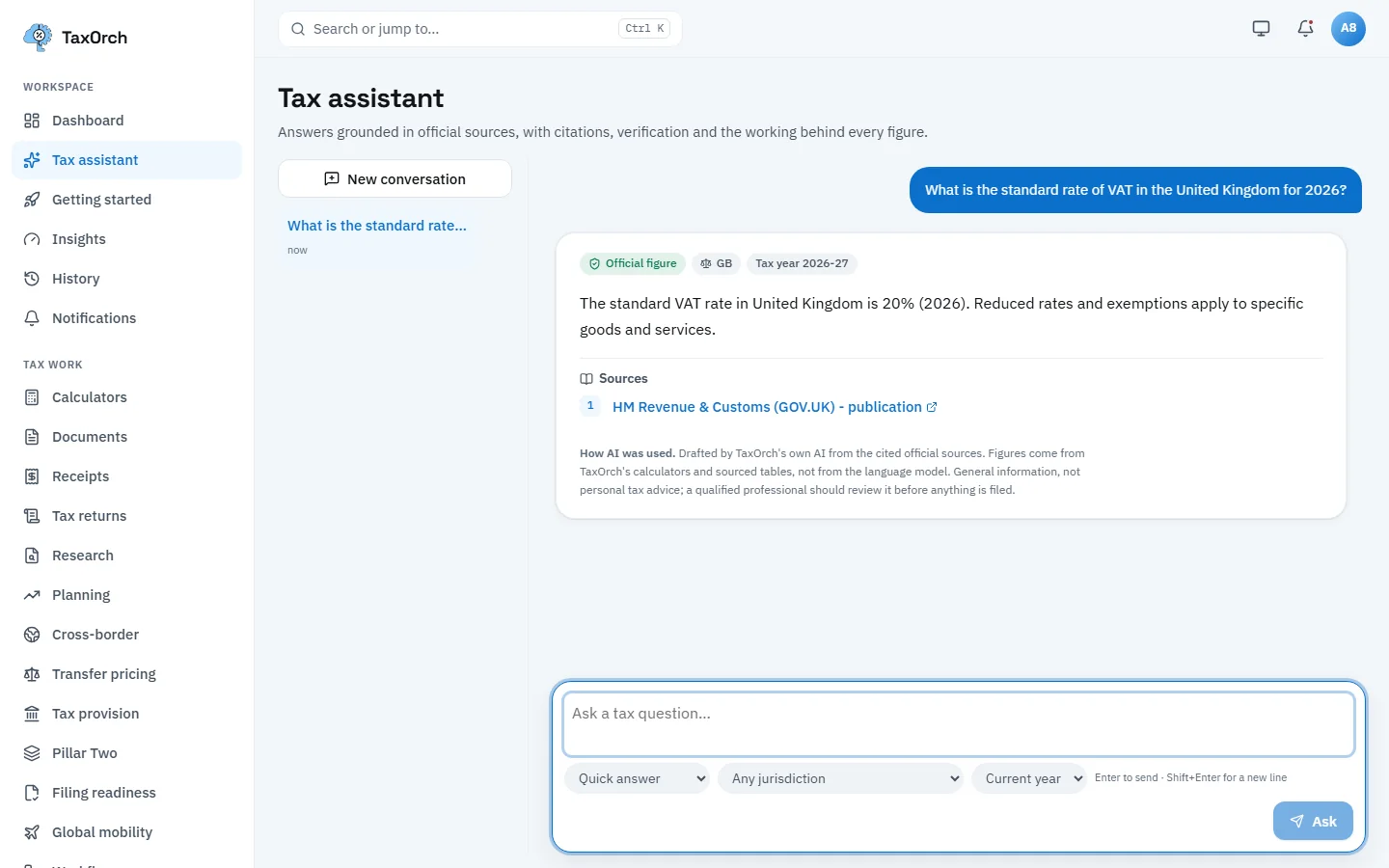This screenshot has width=1389, height=868.
Task: Click the search magnifier icon
Action: click(298, 29)
